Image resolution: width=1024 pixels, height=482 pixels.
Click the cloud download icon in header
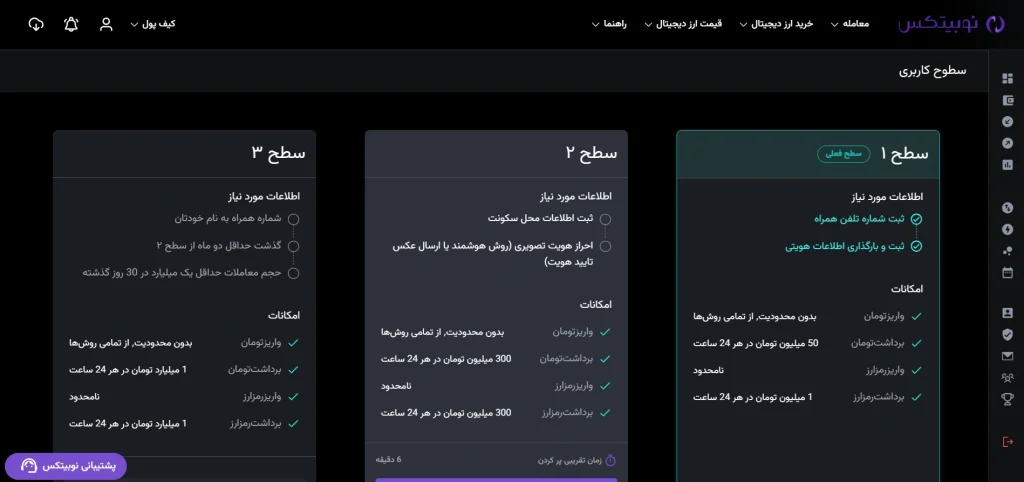tap(36, 24)
